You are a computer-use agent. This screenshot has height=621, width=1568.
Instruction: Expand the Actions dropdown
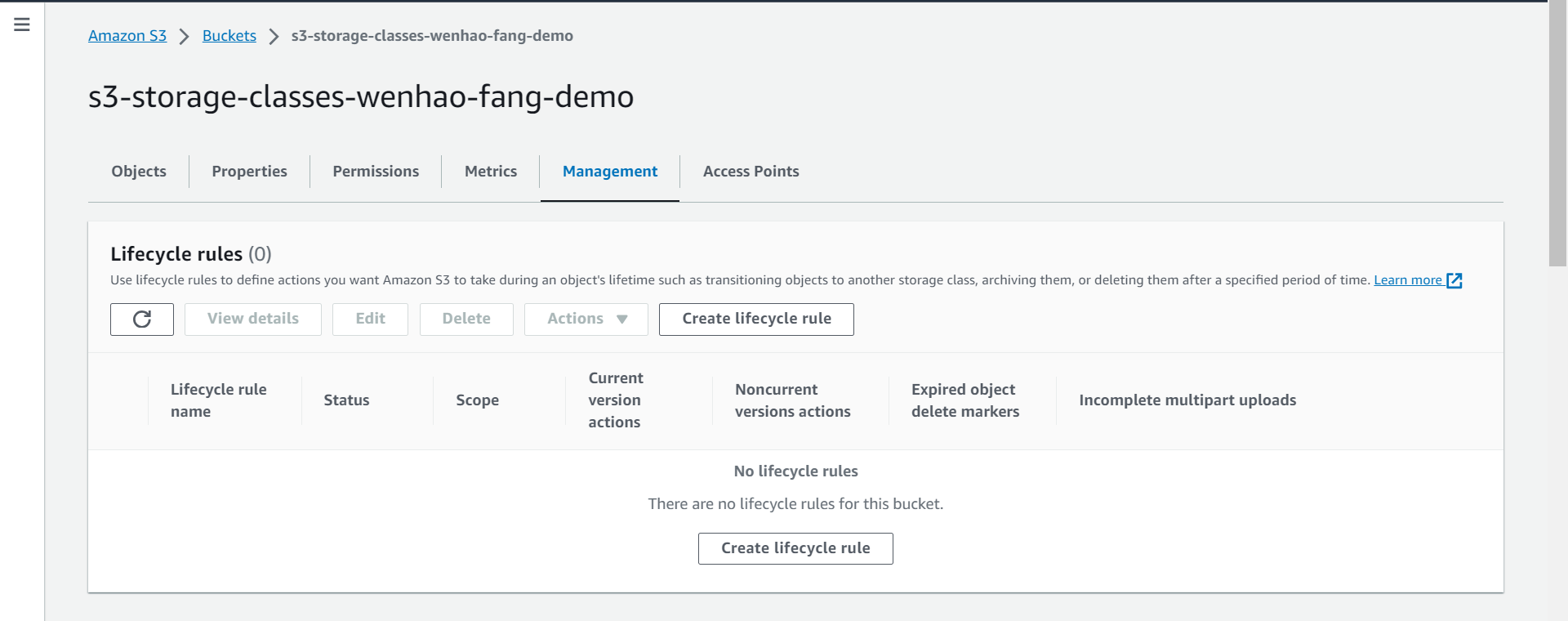(586, 319)
